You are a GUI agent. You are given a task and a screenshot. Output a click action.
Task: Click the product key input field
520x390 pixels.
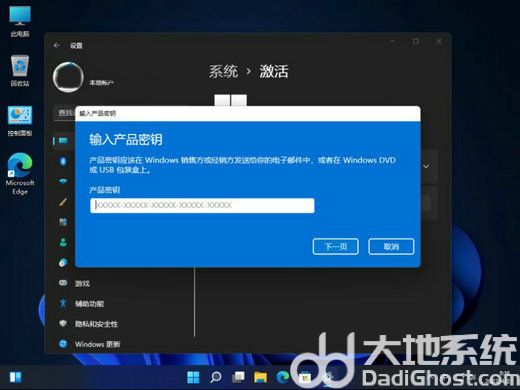tap(202, 205)
